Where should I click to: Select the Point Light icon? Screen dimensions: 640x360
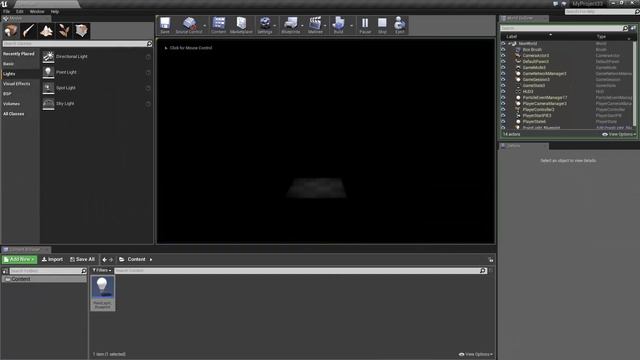pyautogui.click(x=48, y=72)
